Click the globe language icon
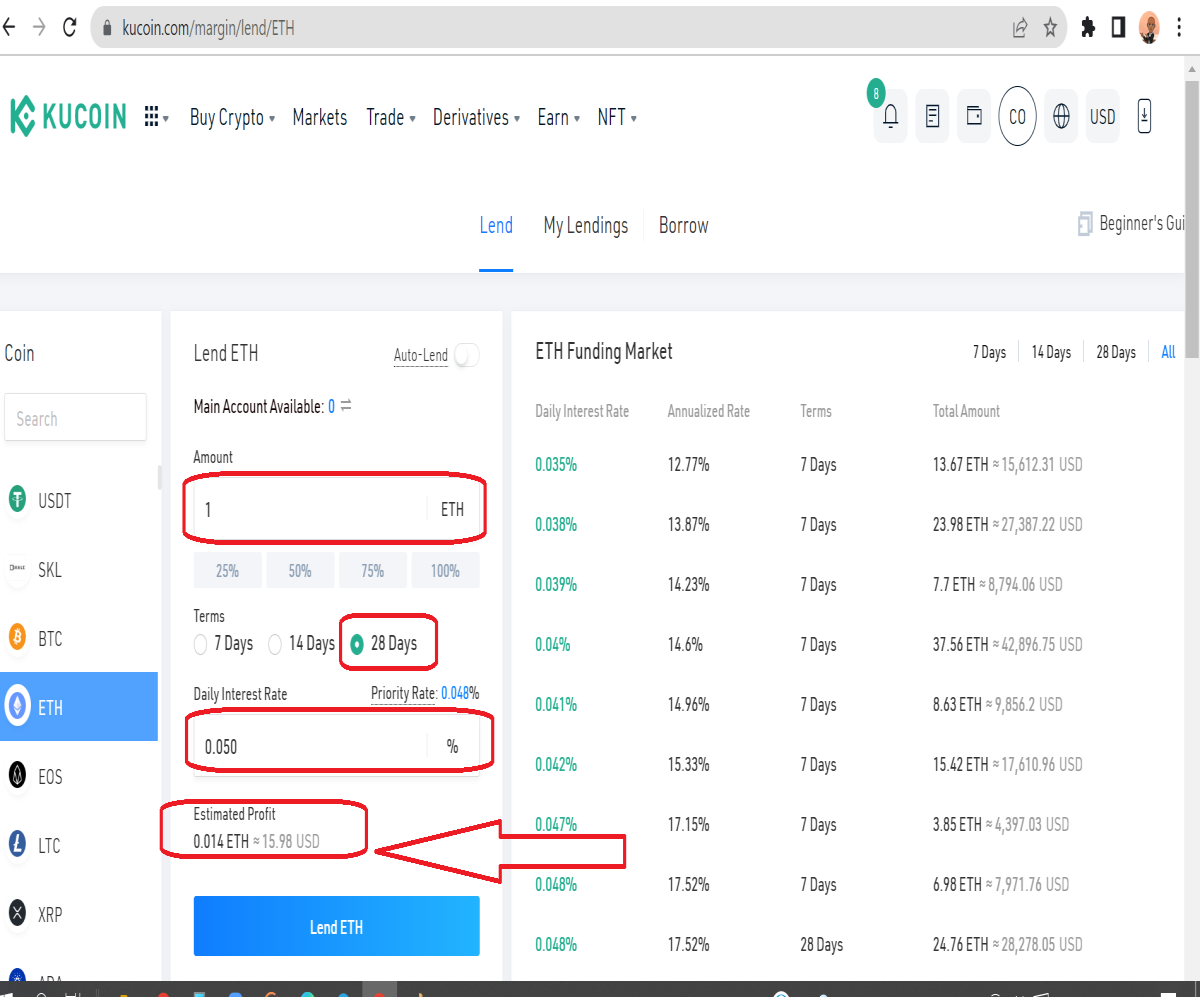 pyautogui.click(x=1061, y=117)
